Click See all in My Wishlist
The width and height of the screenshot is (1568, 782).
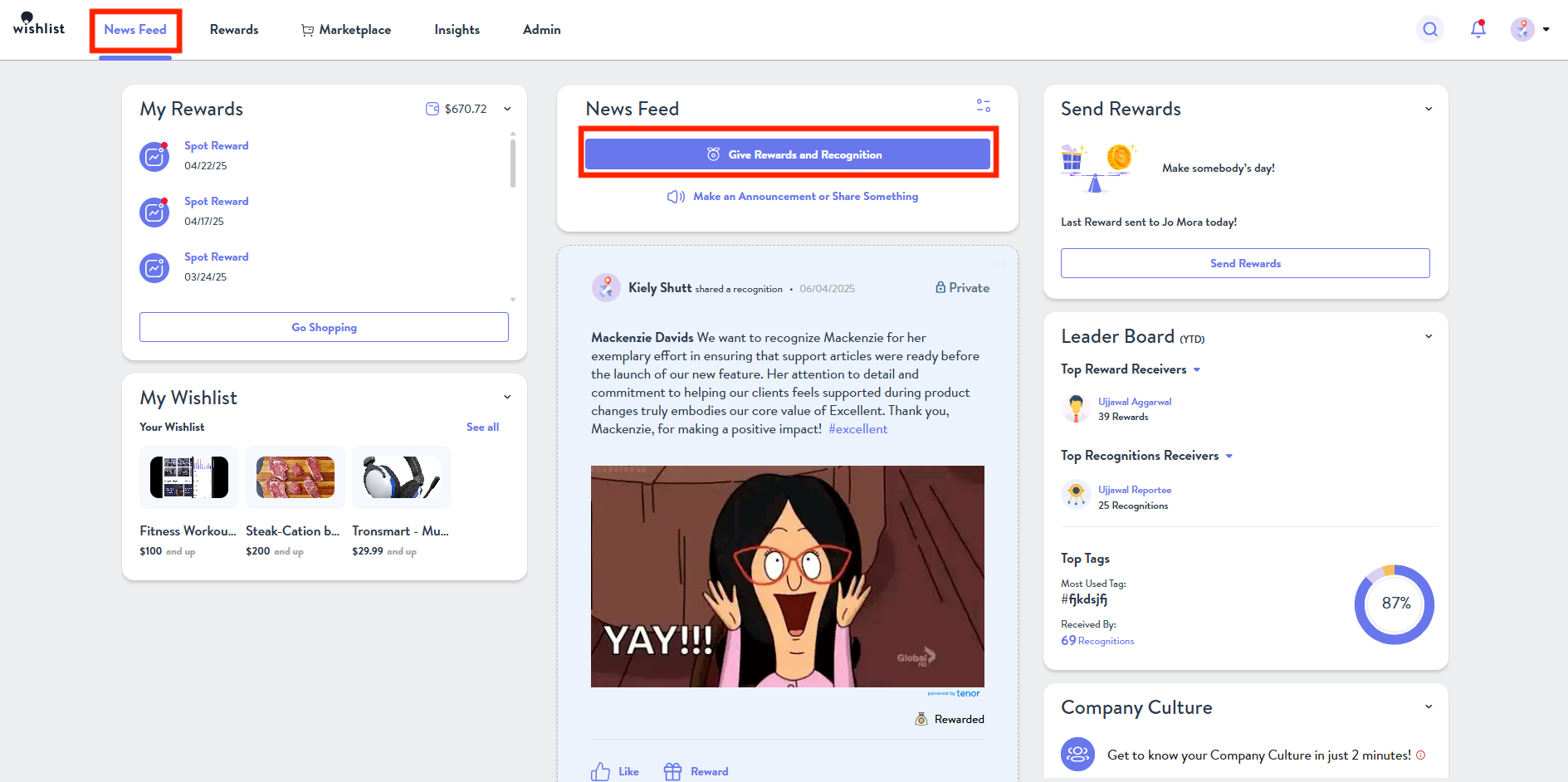click(x=482, y=427)
